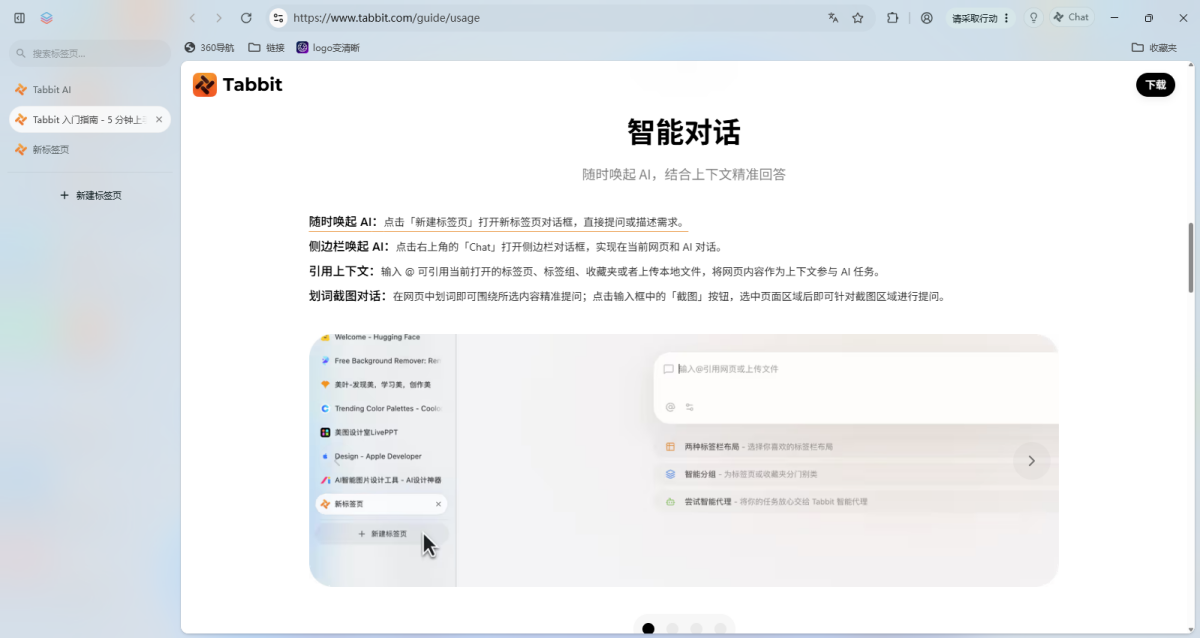
Task: Open the page translate icon
Action: click(x=833, y=18)
